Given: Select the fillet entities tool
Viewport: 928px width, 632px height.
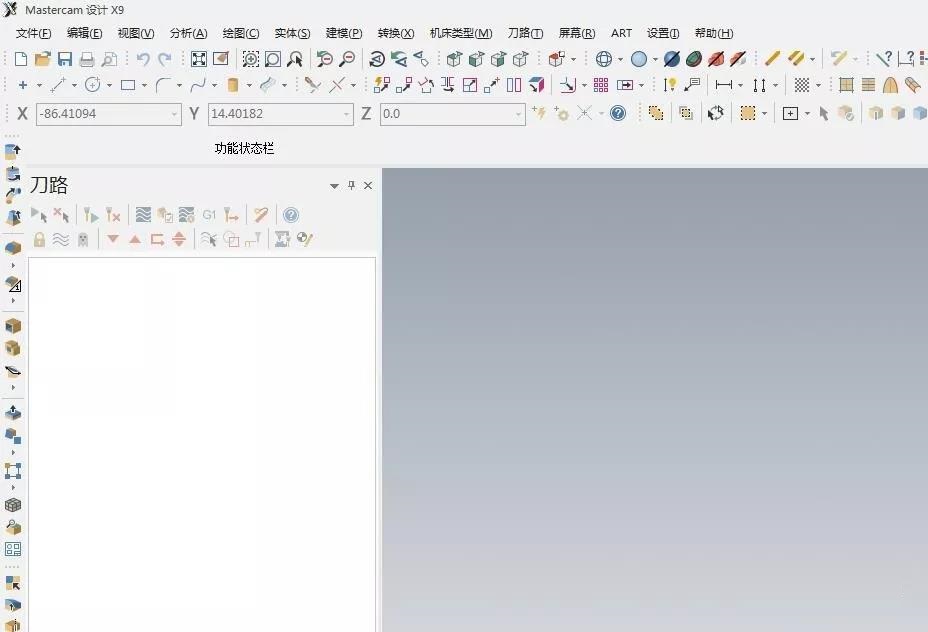Looking at the screenshot, I should 163,85.
